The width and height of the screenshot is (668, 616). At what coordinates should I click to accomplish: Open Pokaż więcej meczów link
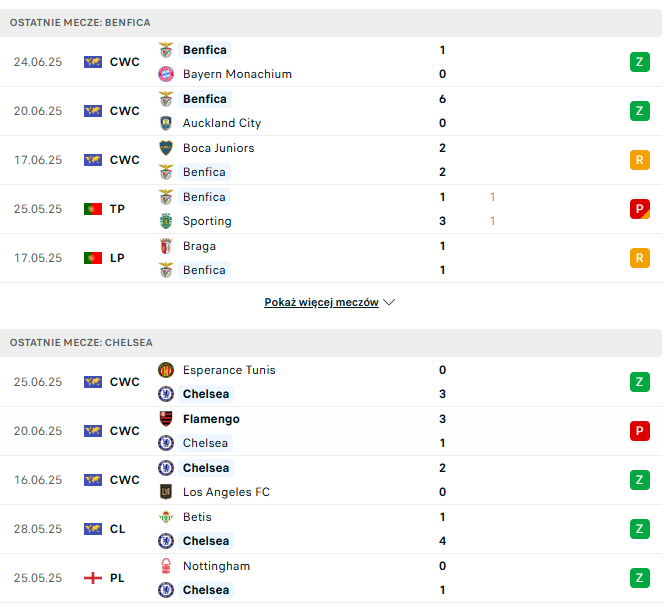[x=321, y=302]
